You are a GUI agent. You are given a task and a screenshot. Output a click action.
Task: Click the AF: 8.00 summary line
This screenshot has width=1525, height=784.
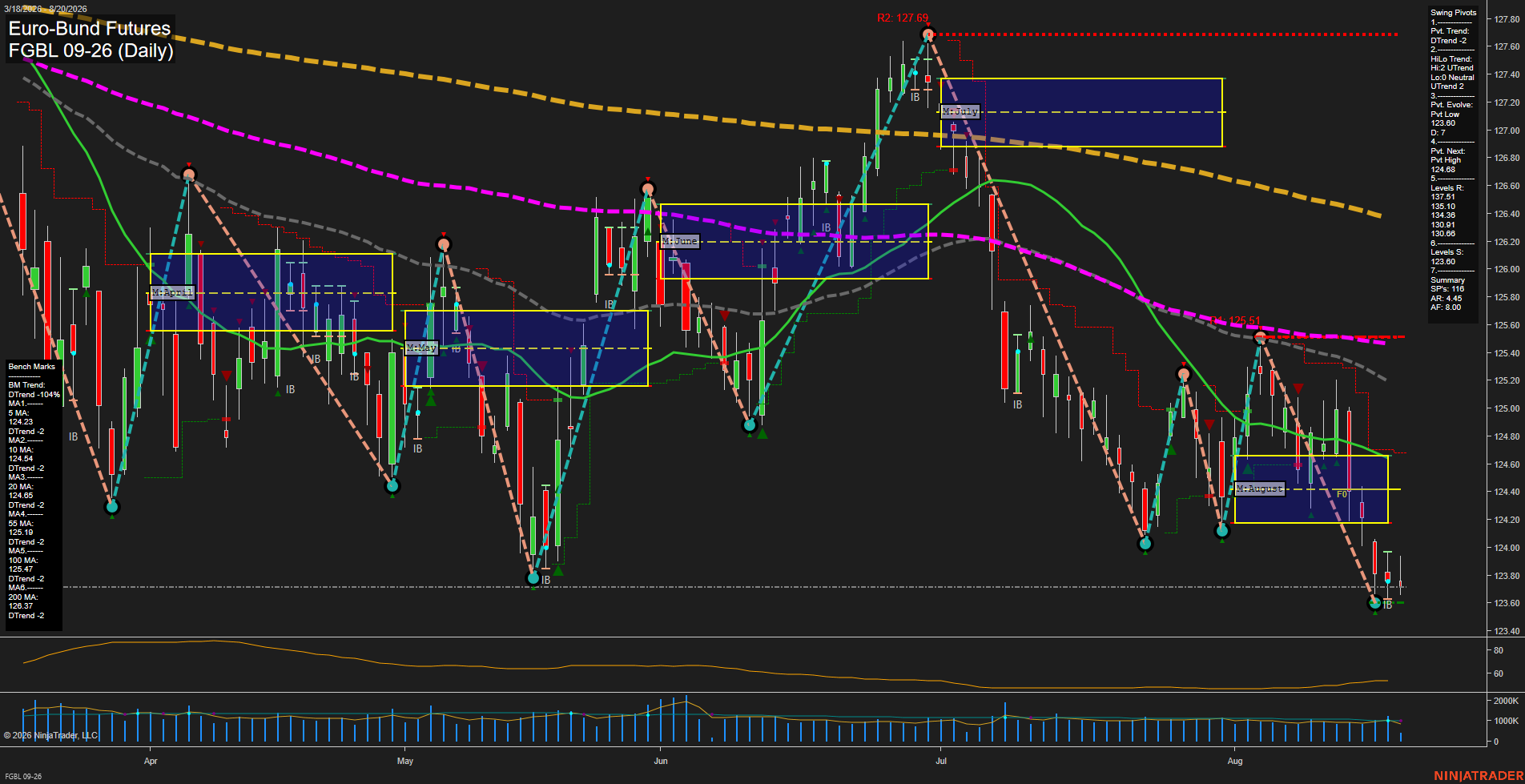tap(1446, 308)
